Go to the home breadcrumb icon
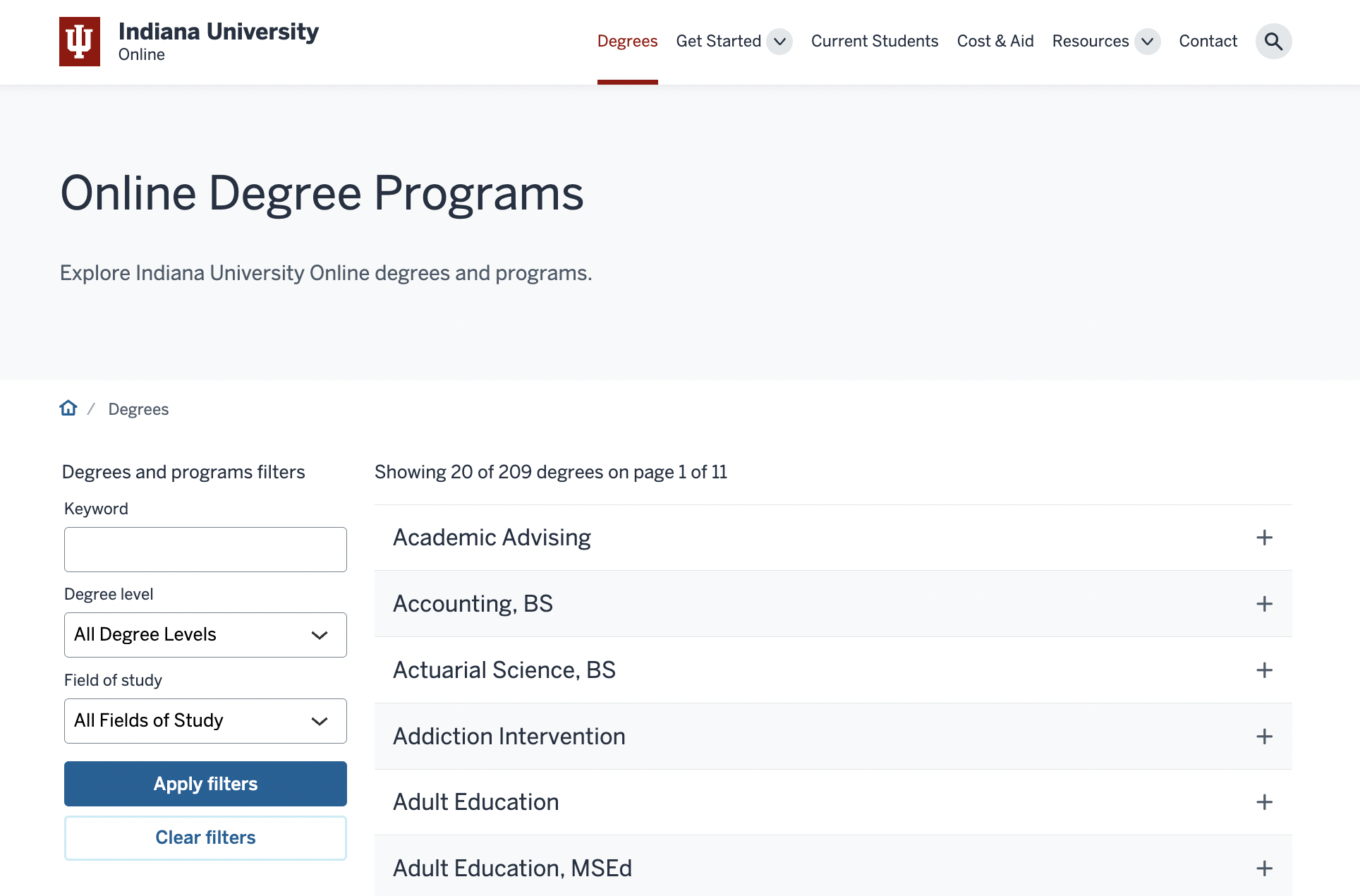The height and width of the screenshot is (896, 1360). click(x=68, y=408)
